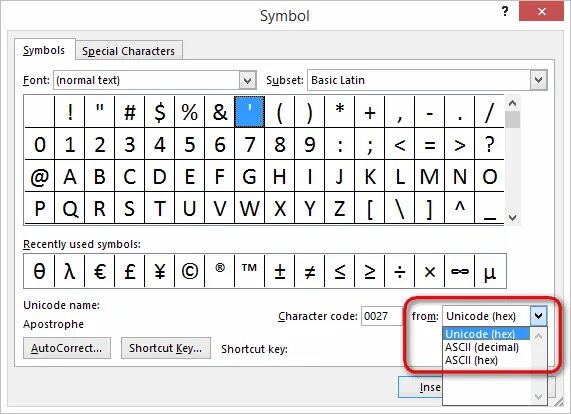The width and height of the screenshot is (571, 414).
Task: Select the trademark ™ recent symbol
Action: (x=250, y=271)
